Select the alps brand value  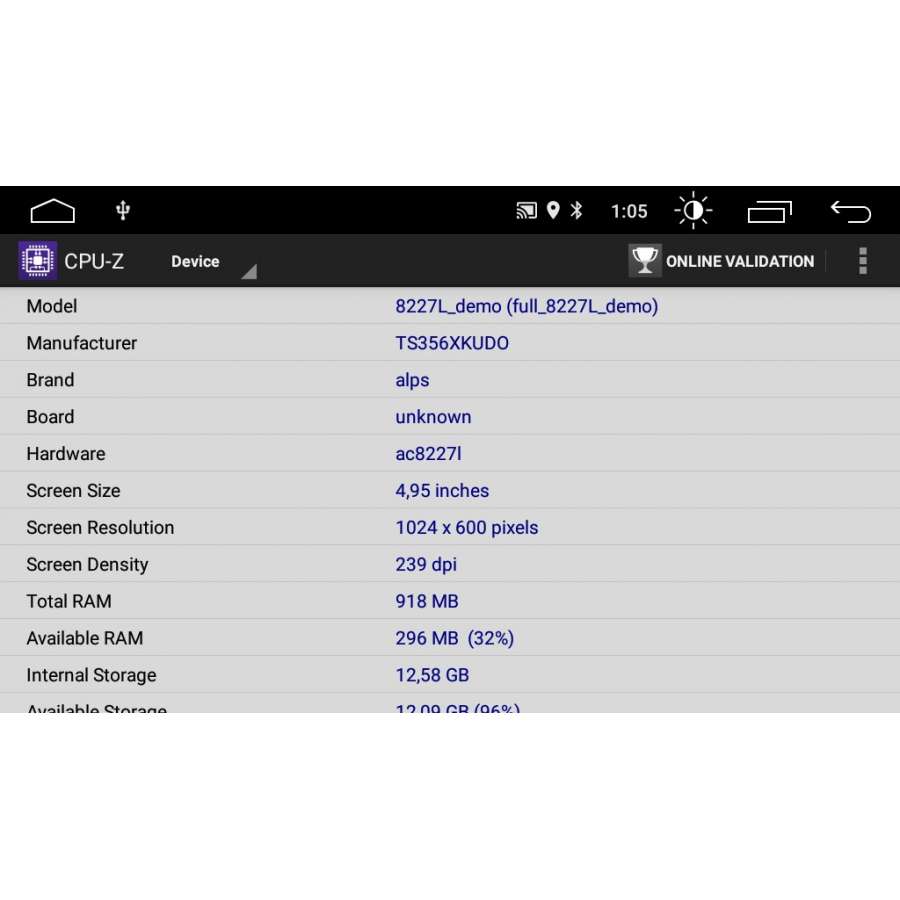pos(412,381)
